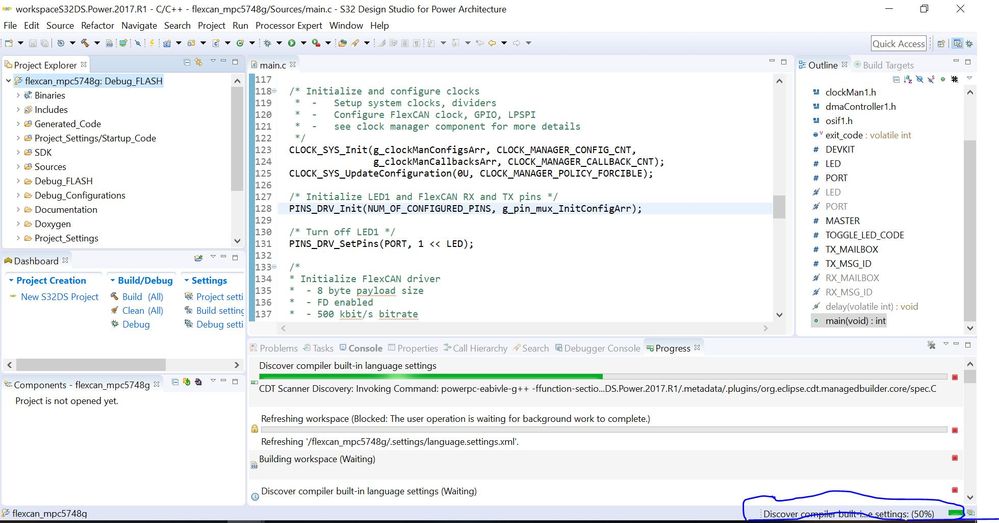The height and width of the screenshot is (523, 999).
Task: Fold the comment block at line 118
Action: click(275, 91)
